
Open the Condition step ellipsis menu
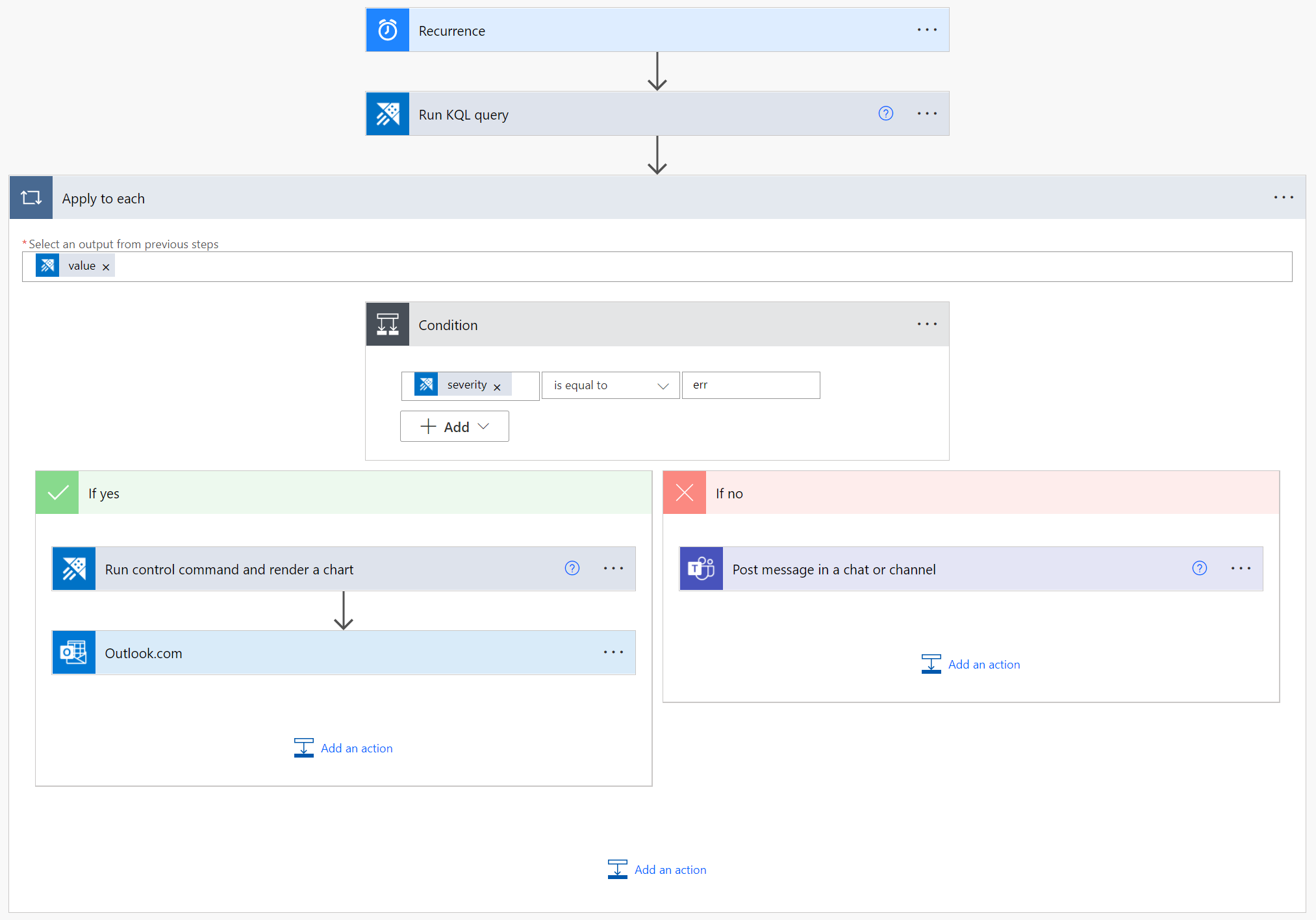tap(927, 324)
